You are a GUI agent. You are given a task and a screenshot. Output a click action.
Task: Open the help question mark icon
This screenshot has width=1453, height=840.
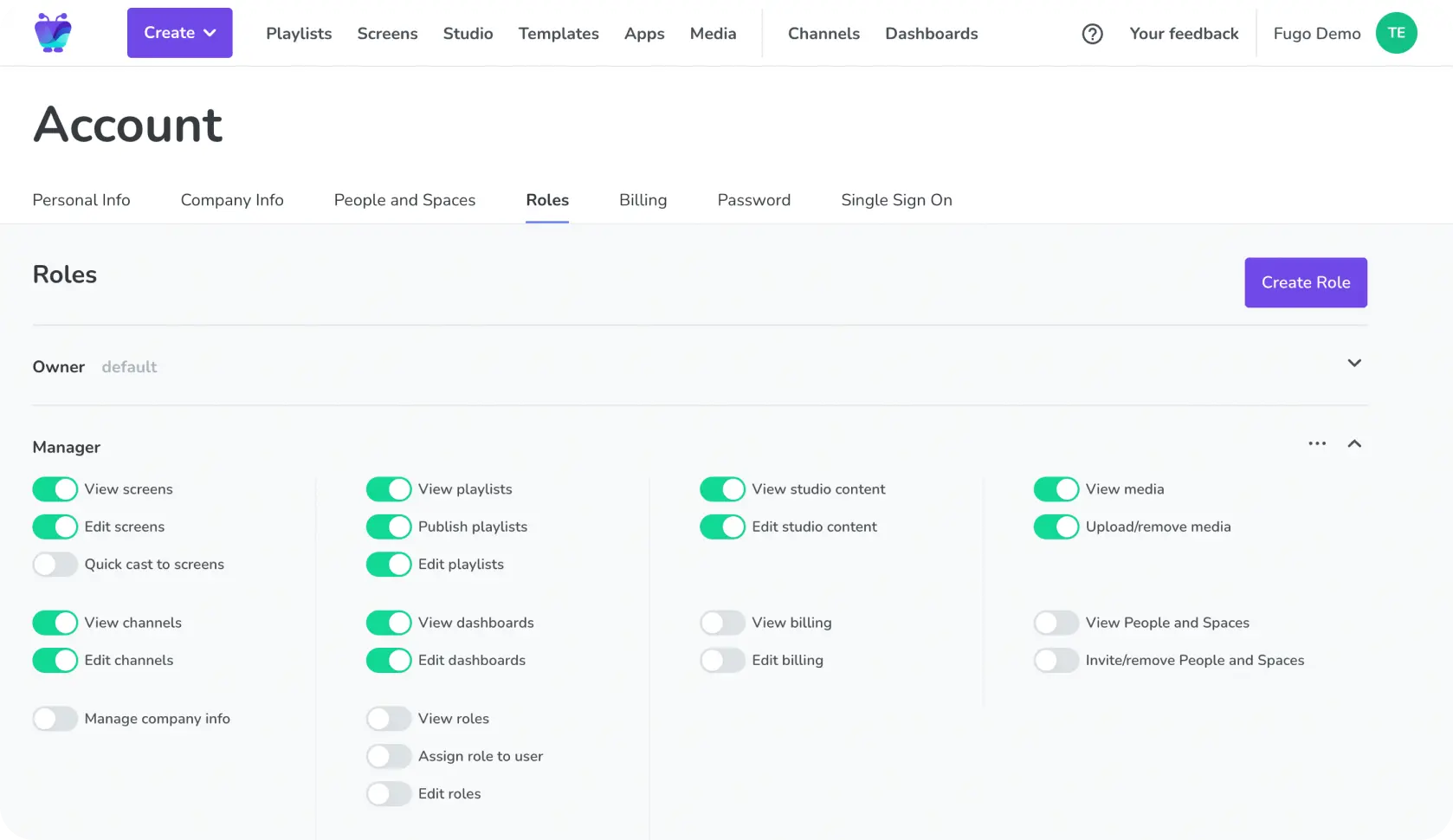[1092, 34]
